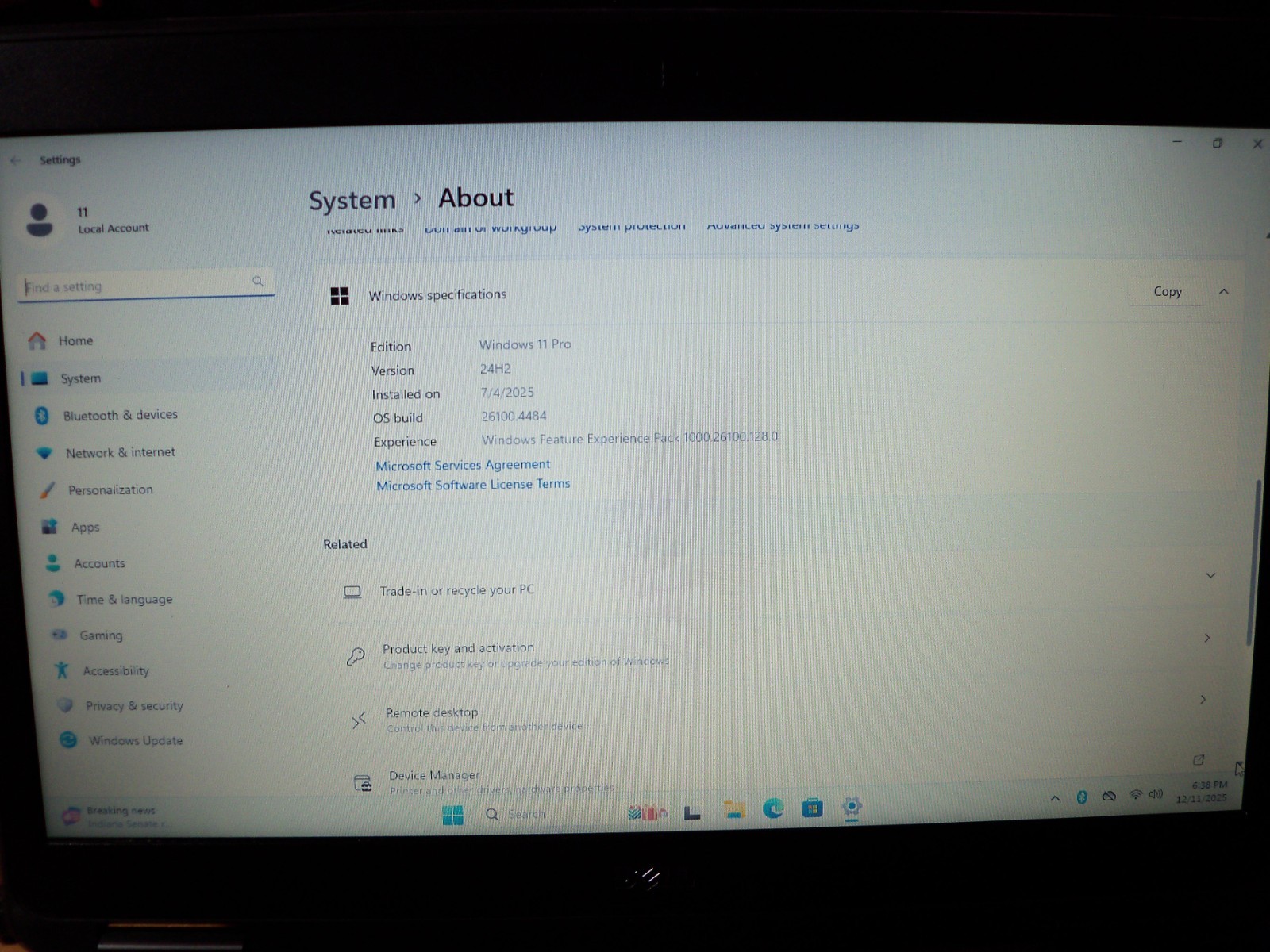Open Microsoft Services Agreement link

(x=463, y=465)
